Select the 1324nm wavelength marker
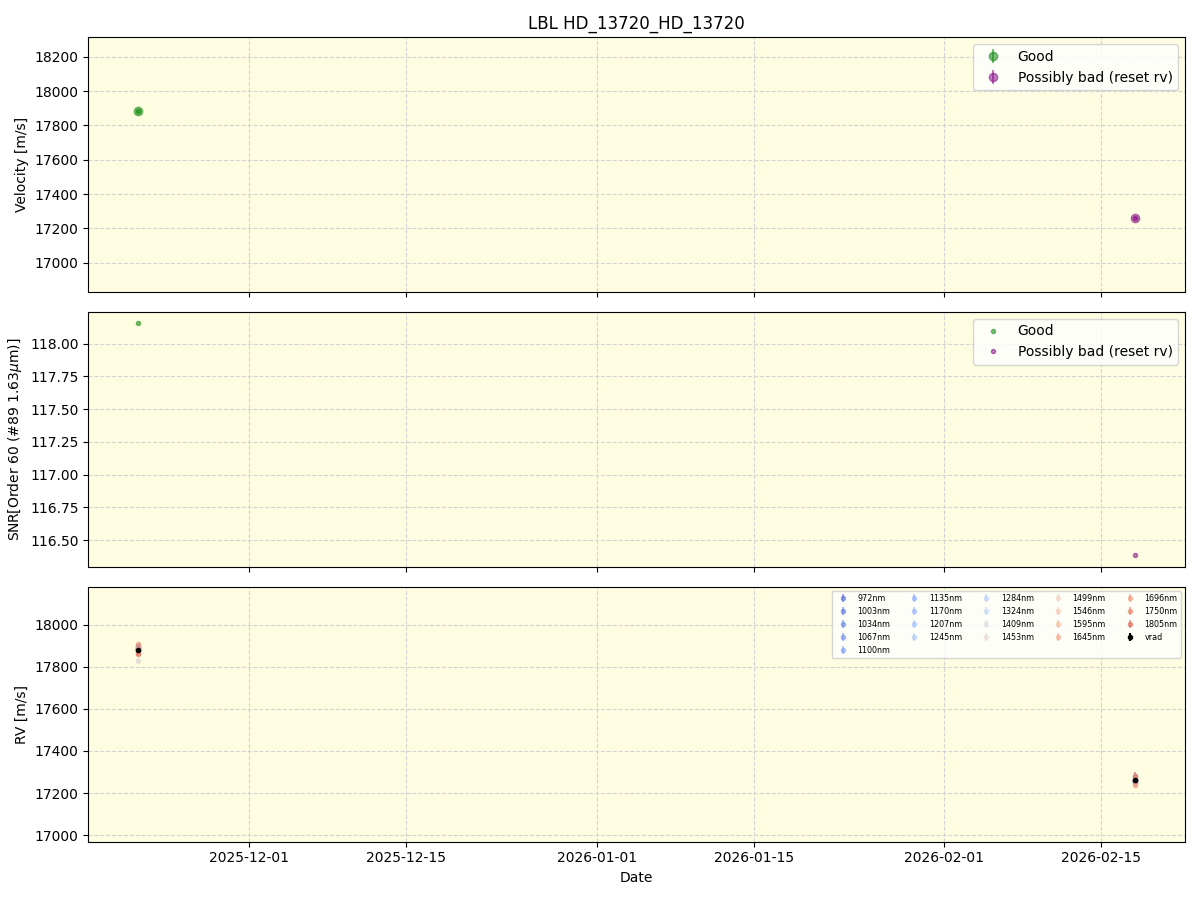 [x=985, y=610]
